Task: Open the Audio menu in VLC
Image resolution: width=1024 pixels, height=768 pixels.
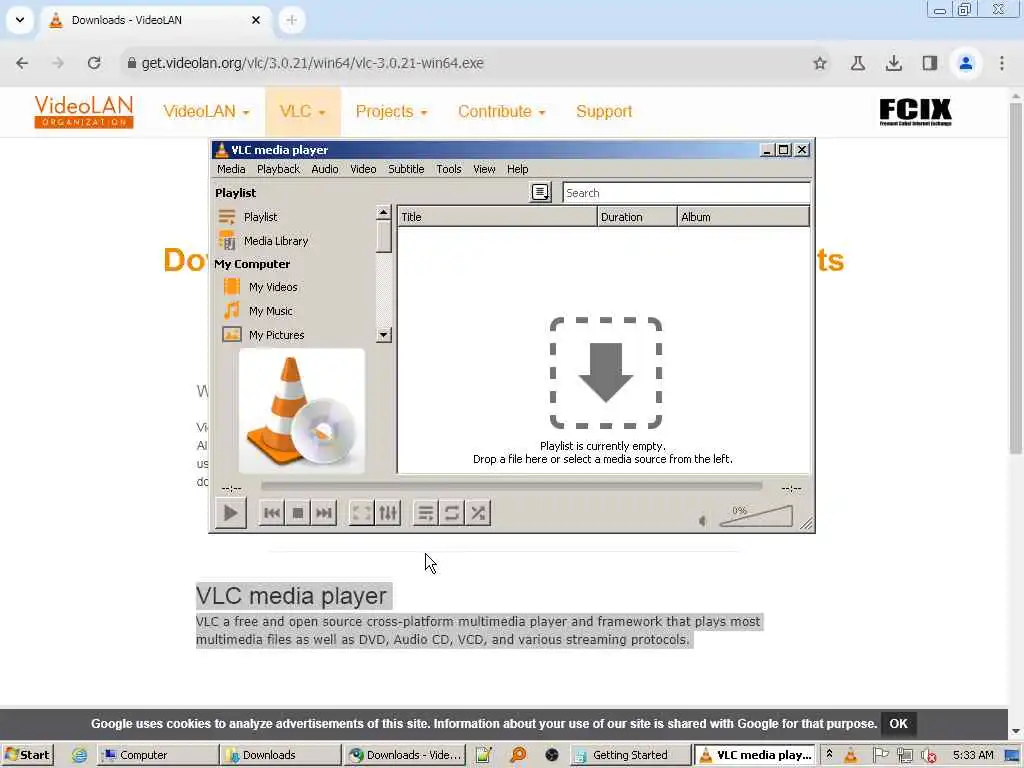Action: tap(325, 169)
